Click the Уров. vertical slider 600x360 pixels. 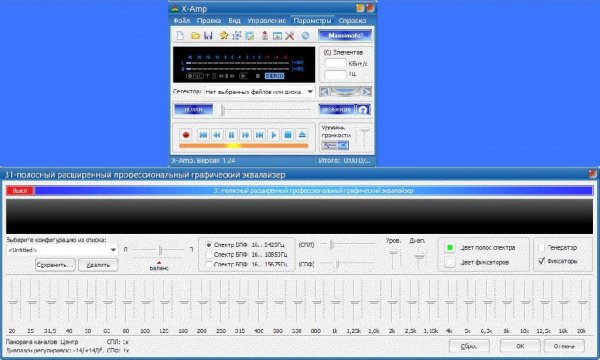393,258
